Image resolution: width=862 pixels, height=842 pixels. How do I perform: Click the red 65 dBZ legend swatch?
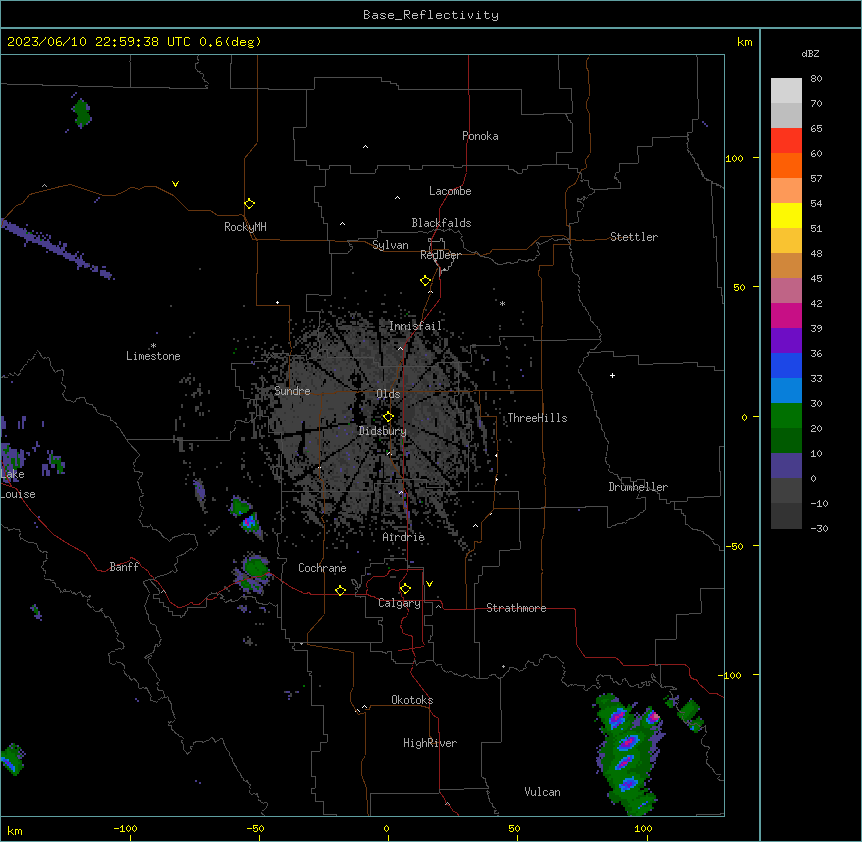pyautogui.click(x=786, y=140)
